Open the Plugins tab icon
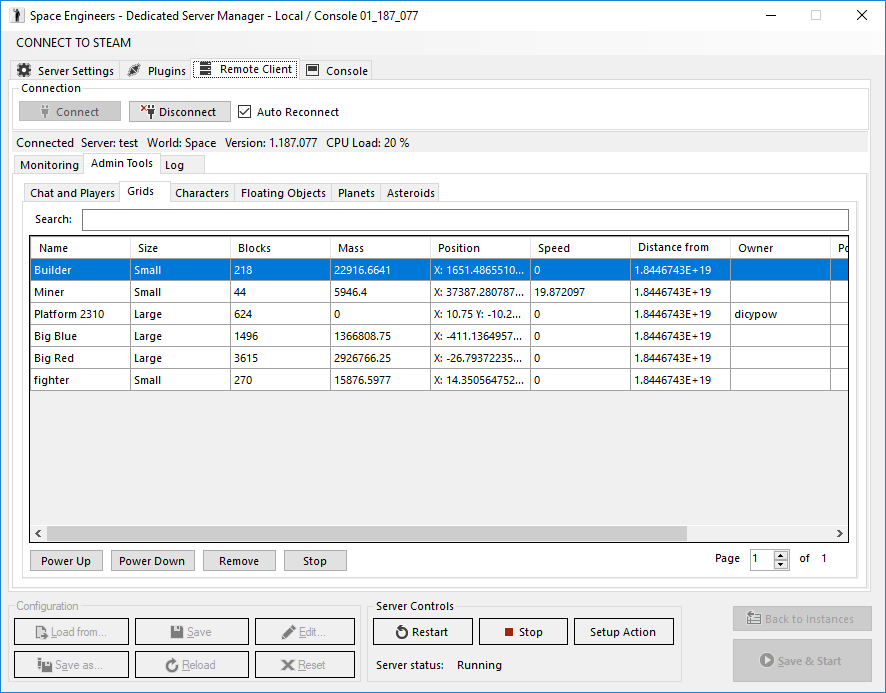The width and height of the screenshot is (886, 693). (134, 70)
